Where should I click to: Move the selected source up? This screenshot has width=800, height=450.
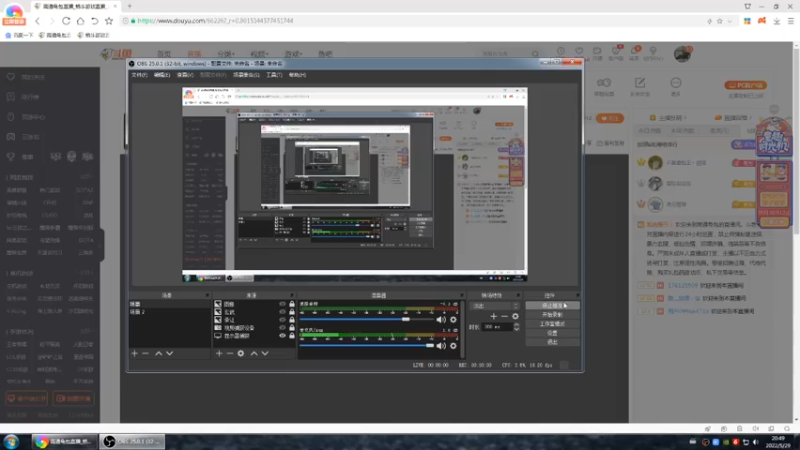click(254, 353)
